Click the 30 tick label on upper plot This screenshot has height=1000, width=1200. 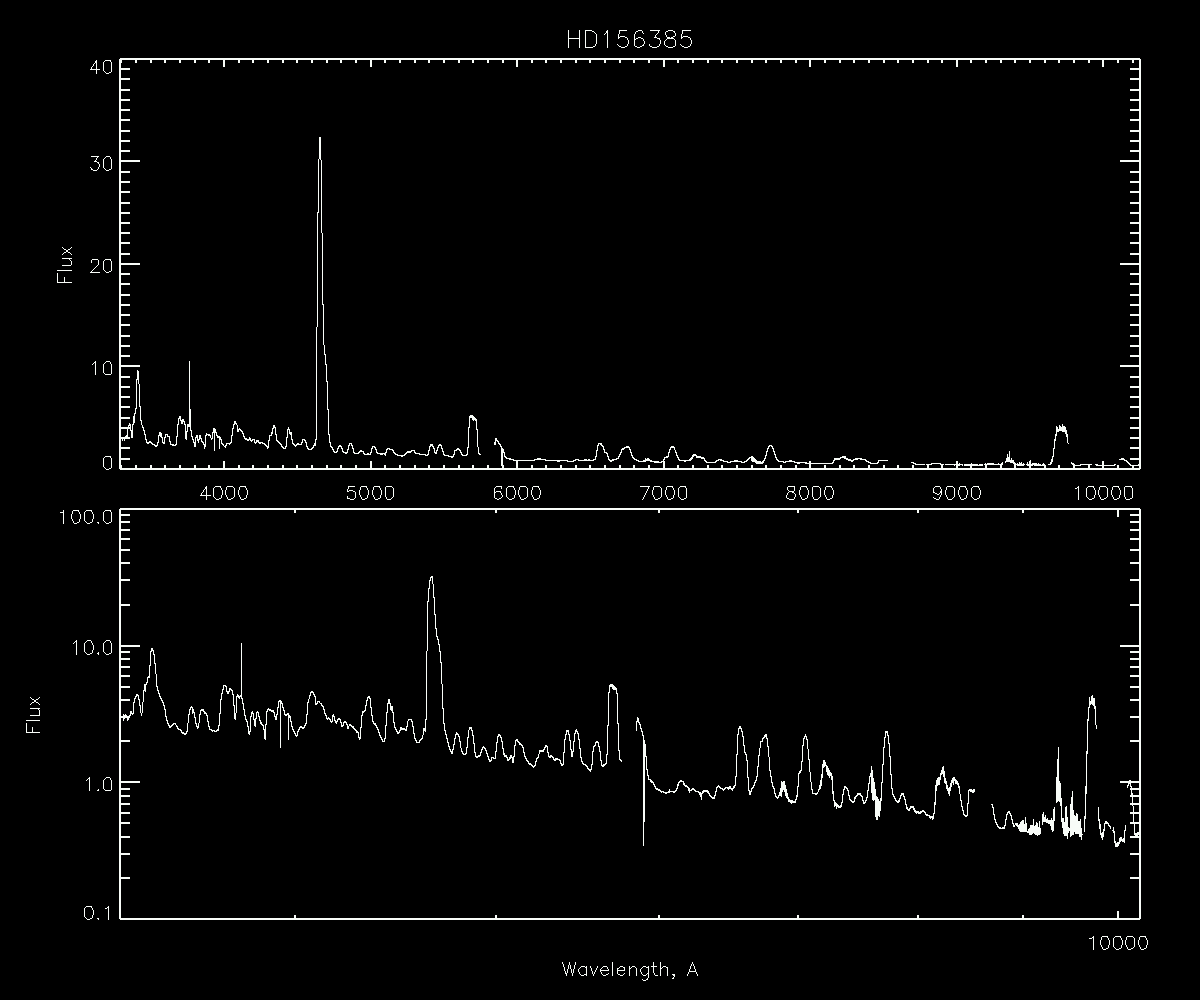click(99, 162)
